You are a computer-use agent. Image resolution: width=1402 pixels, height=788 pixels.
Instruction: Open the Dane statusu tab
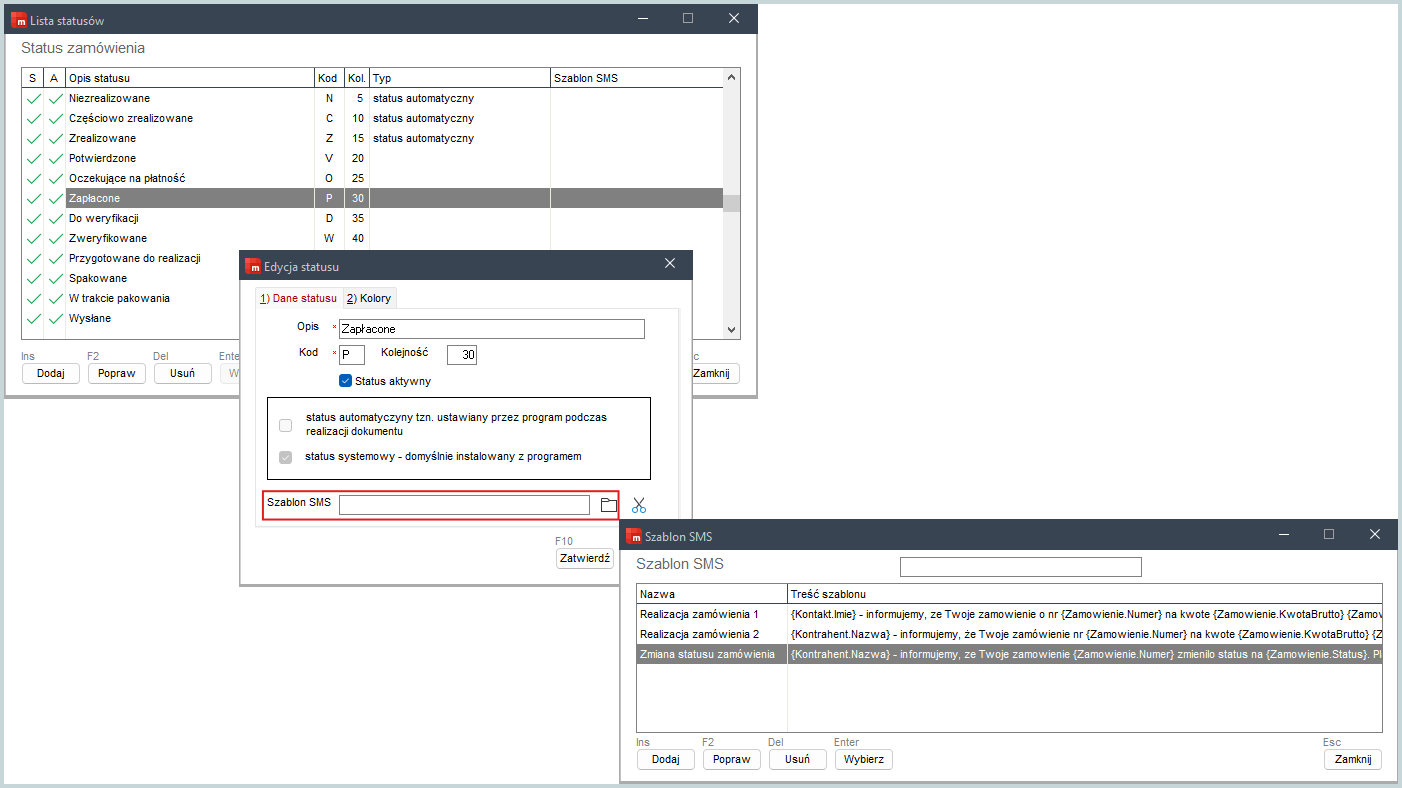tap(299, 298)
